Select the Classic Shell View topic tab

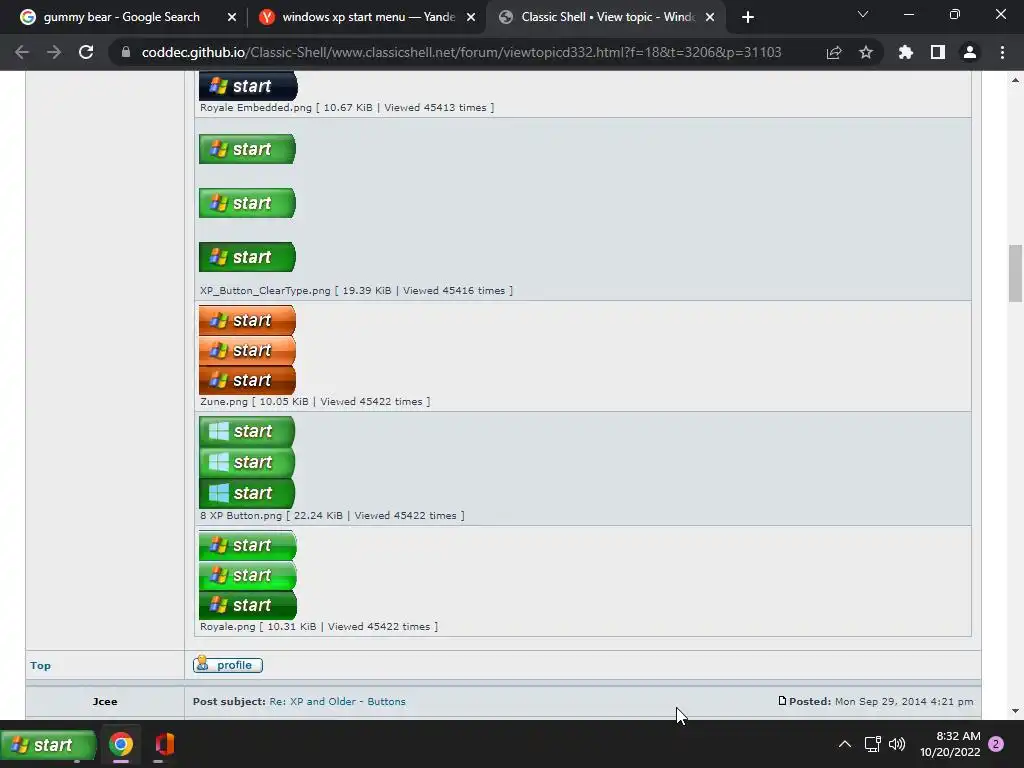tap(608, 17)
